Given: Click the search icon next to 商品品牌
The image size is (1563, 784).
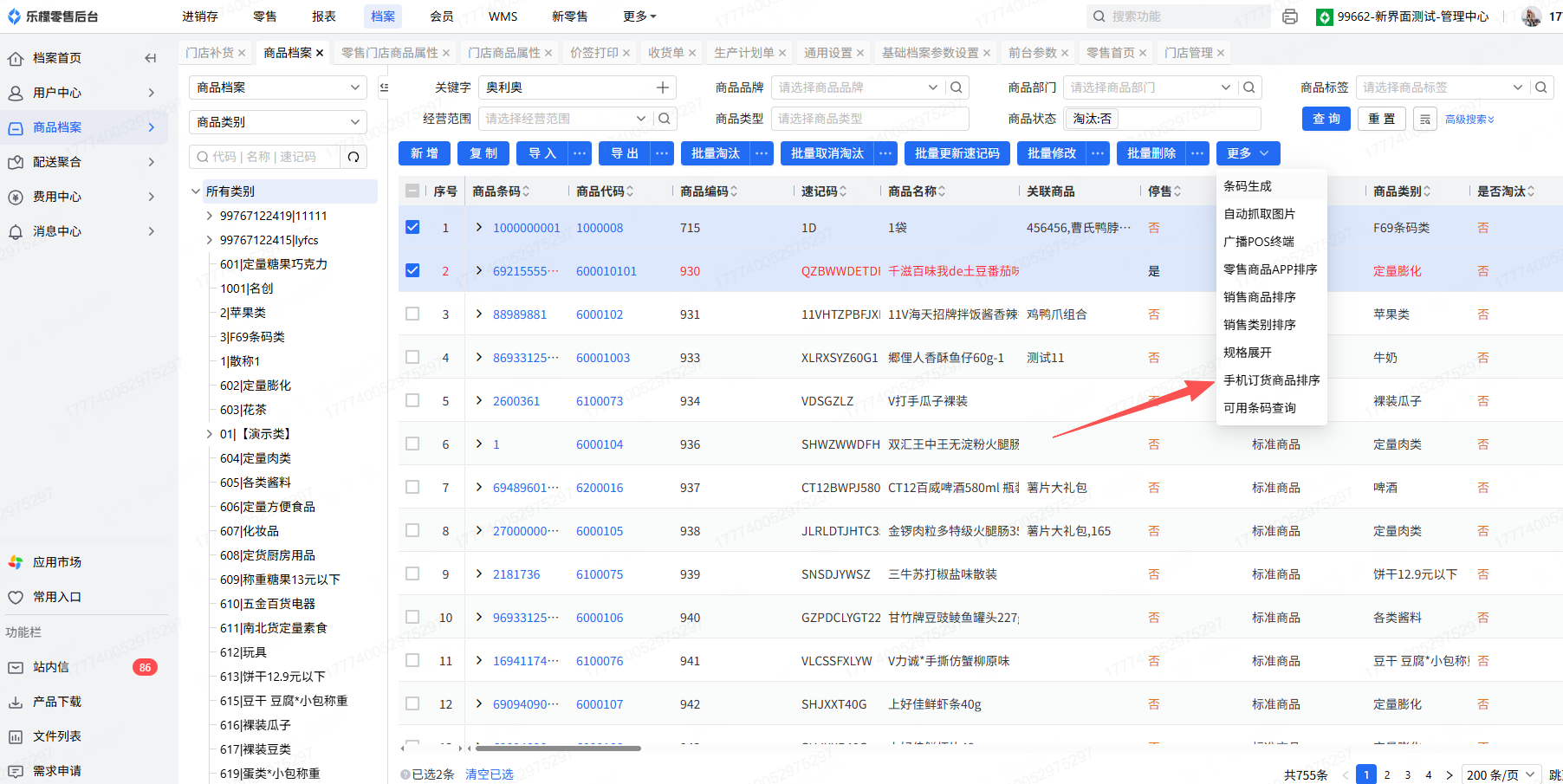Looking at the screenshot, I should click(956, 87).
